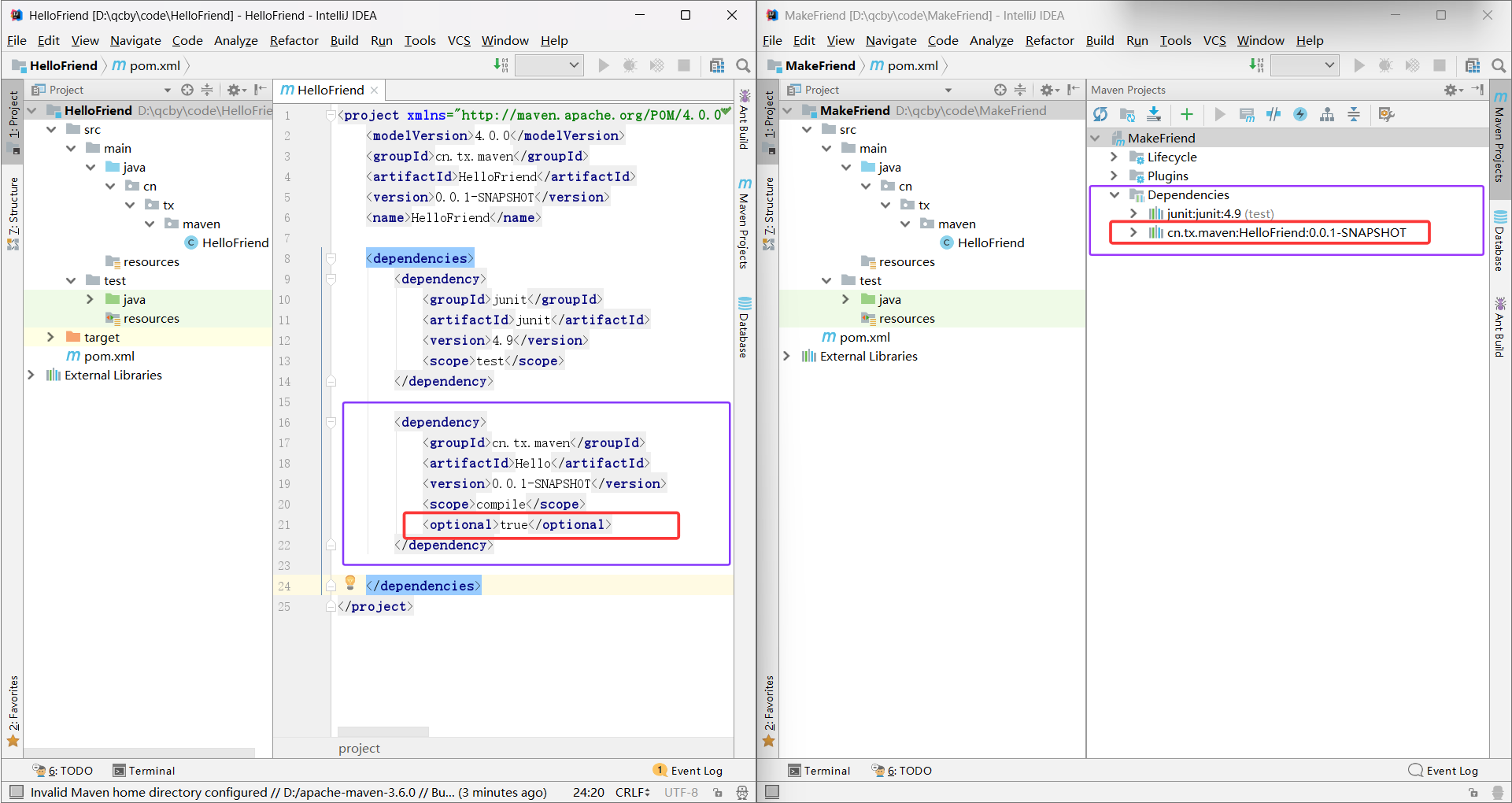Collapse Dependencies node in Maven Projects
Screen dimensions: 1512x803
click(x=1114, y=194)
